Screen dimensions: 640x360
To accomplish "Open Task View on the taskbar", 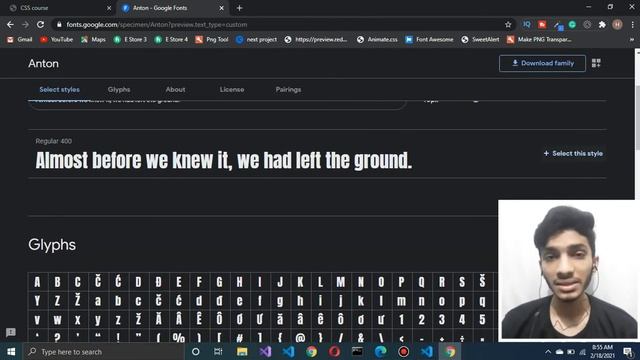I will pos(218,351).
